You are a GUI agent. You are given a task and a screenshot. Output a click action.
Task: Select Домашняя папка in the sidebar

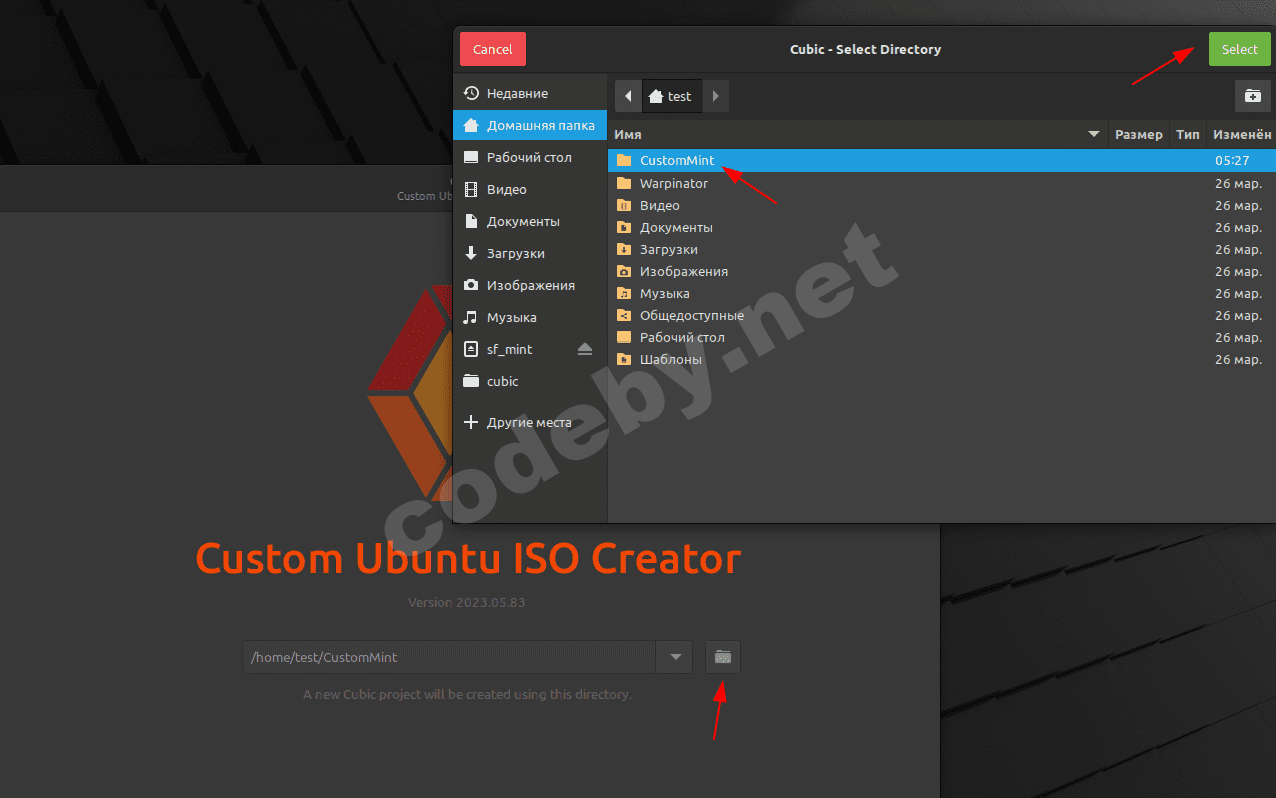(x=530, y=125)
